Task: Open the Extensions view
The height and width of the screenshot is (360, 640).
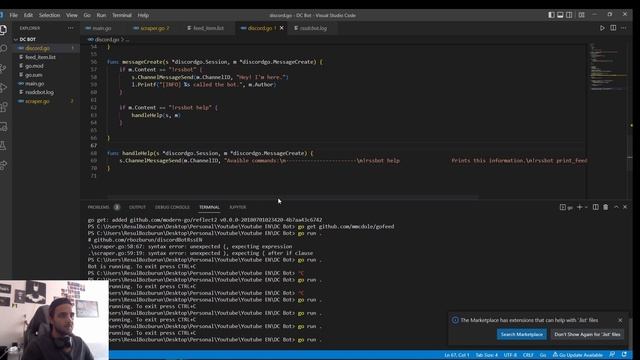Action: coord(3,107)
